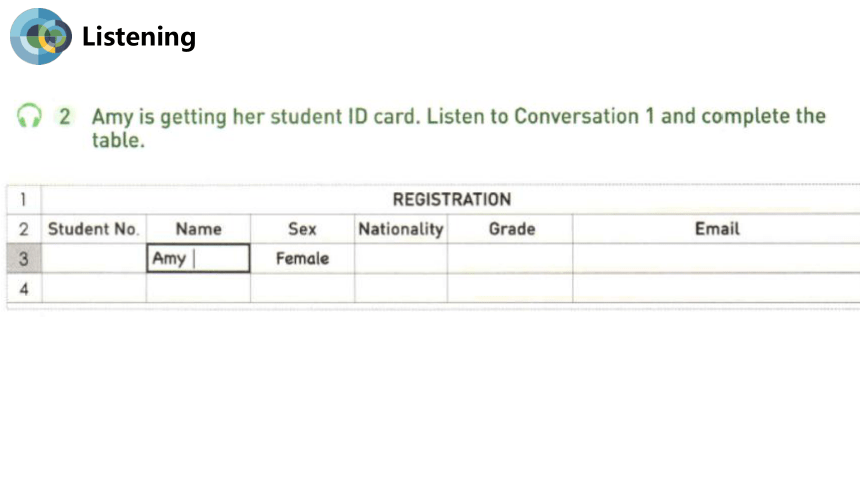The width and height of the screenshot is (860, 484).
Task: Click the exercise number 2 badge
Action: pyautogui.click(x=65, y=116)
